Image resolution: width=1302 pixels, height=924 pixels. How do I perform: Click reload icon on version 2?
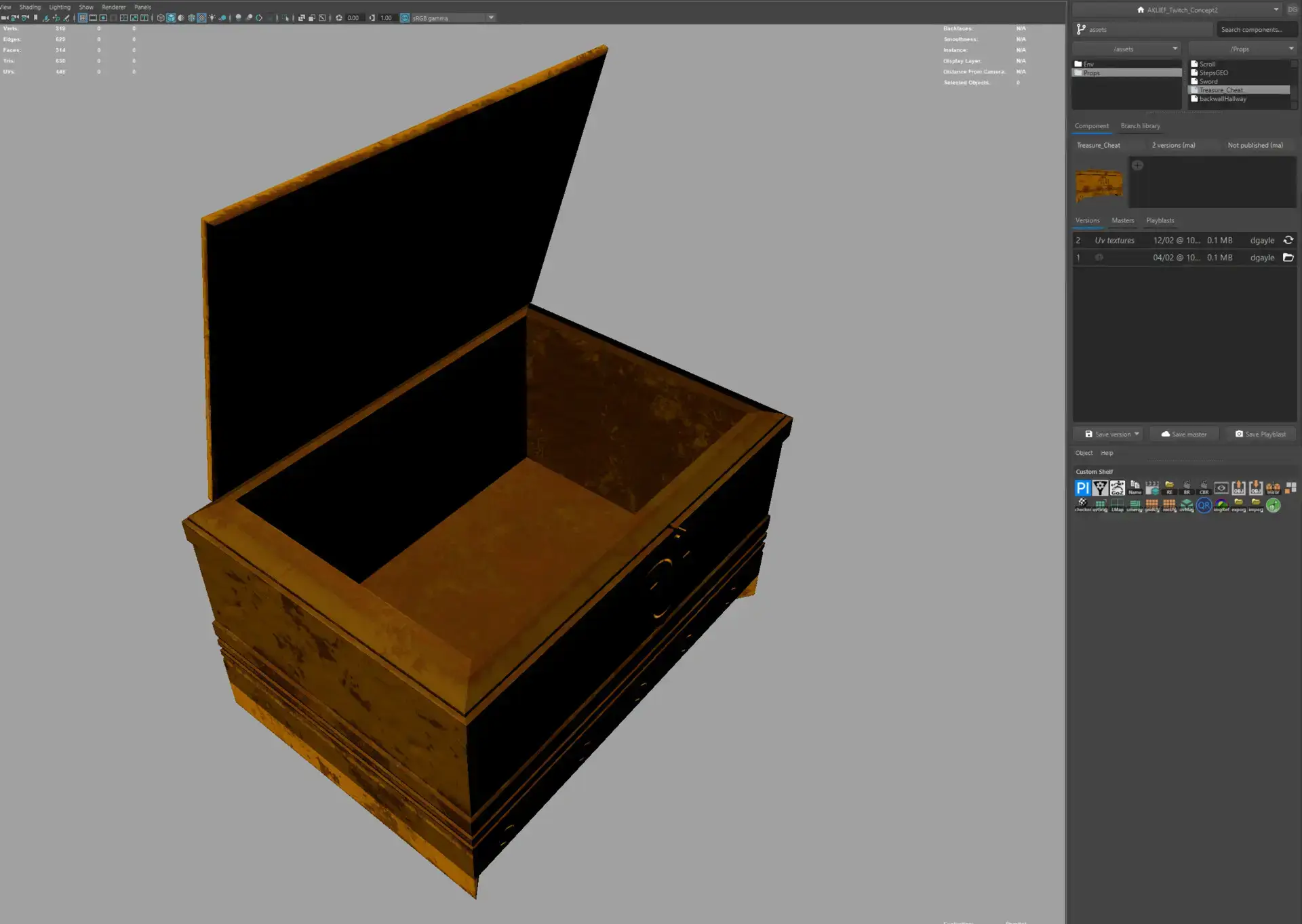(x=1288, y=240)
